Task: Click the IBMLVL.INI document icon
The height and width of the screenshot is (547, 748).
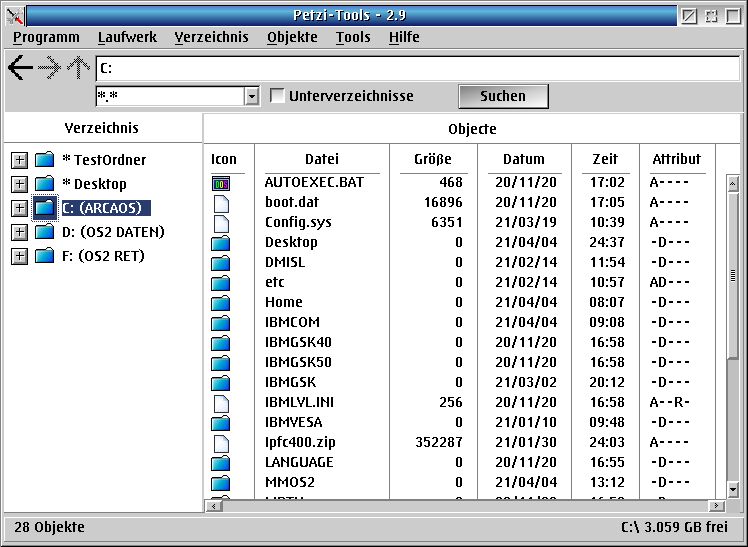Action: 221,404
